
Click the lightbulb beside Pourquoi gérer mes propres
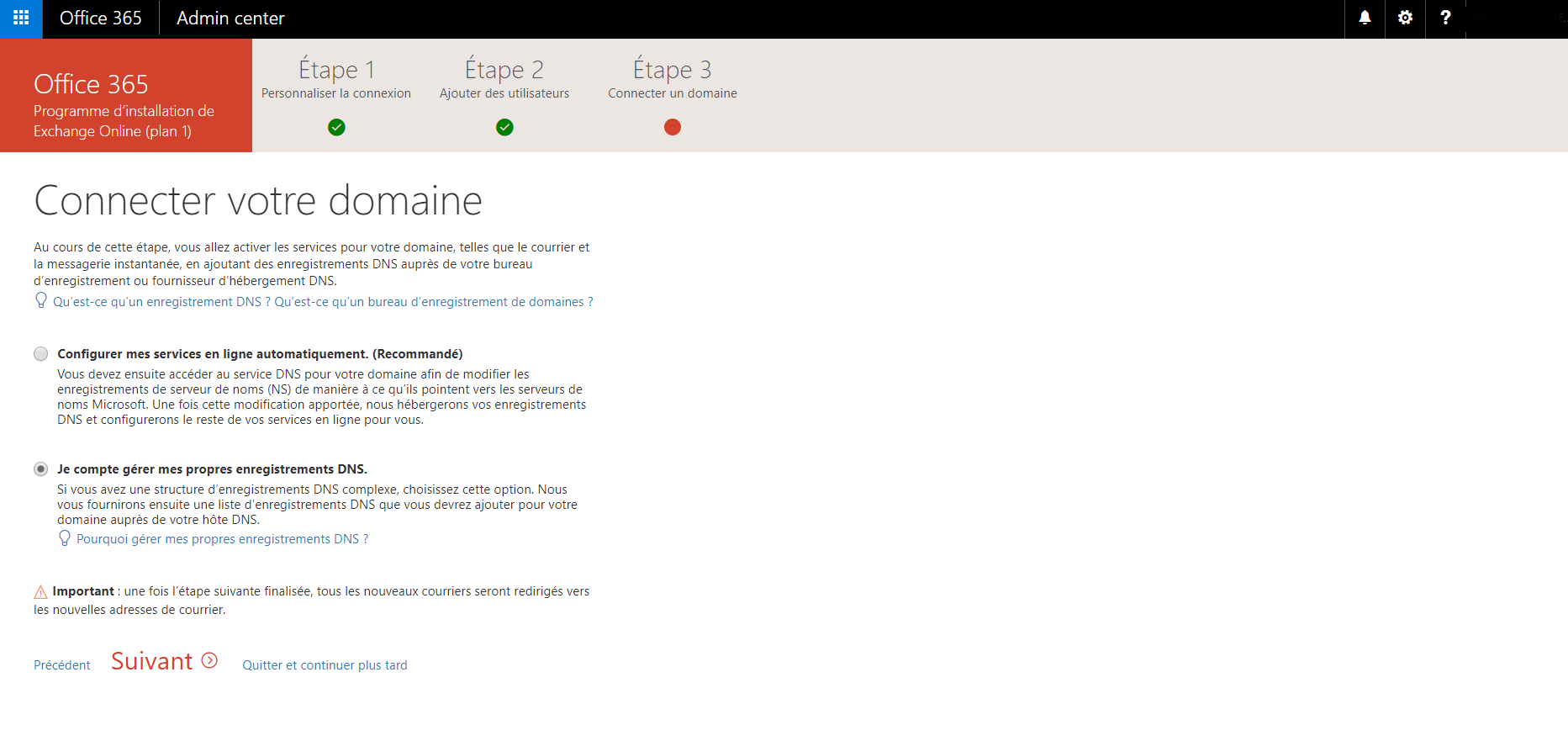(64, 537)
